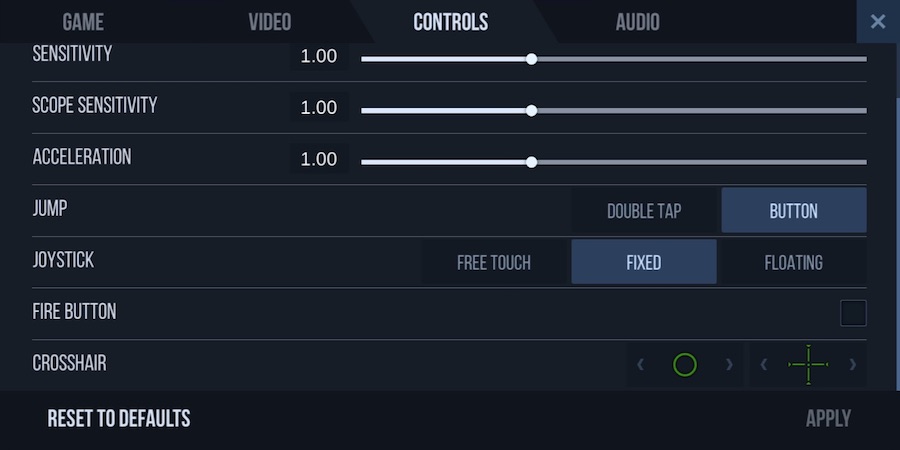Click the Sensitivity slider handle

pos(532,59)
